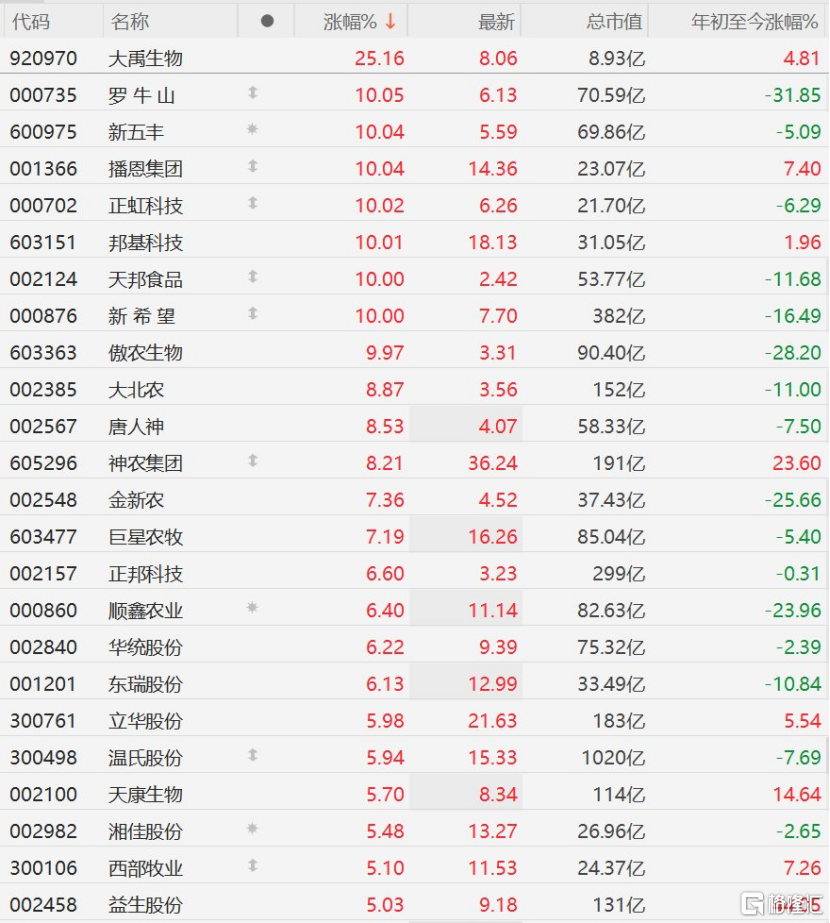Screen dimensions: 830x923
Task: Click the marker icon in 新希望 row
Action: point(253,313)
